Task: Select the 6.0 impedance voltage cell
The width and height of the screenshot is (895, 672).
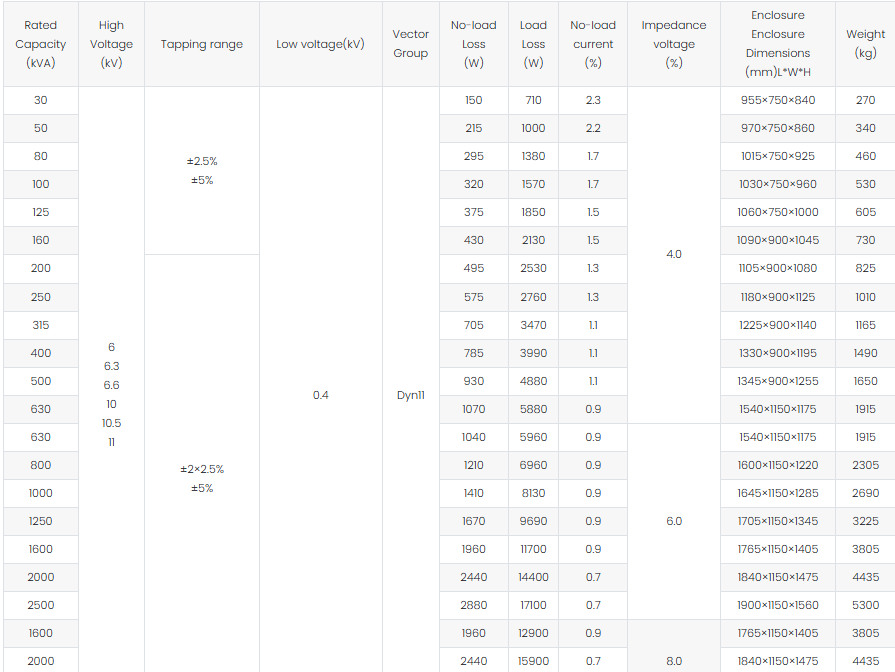Action: (x=673, y=521)
